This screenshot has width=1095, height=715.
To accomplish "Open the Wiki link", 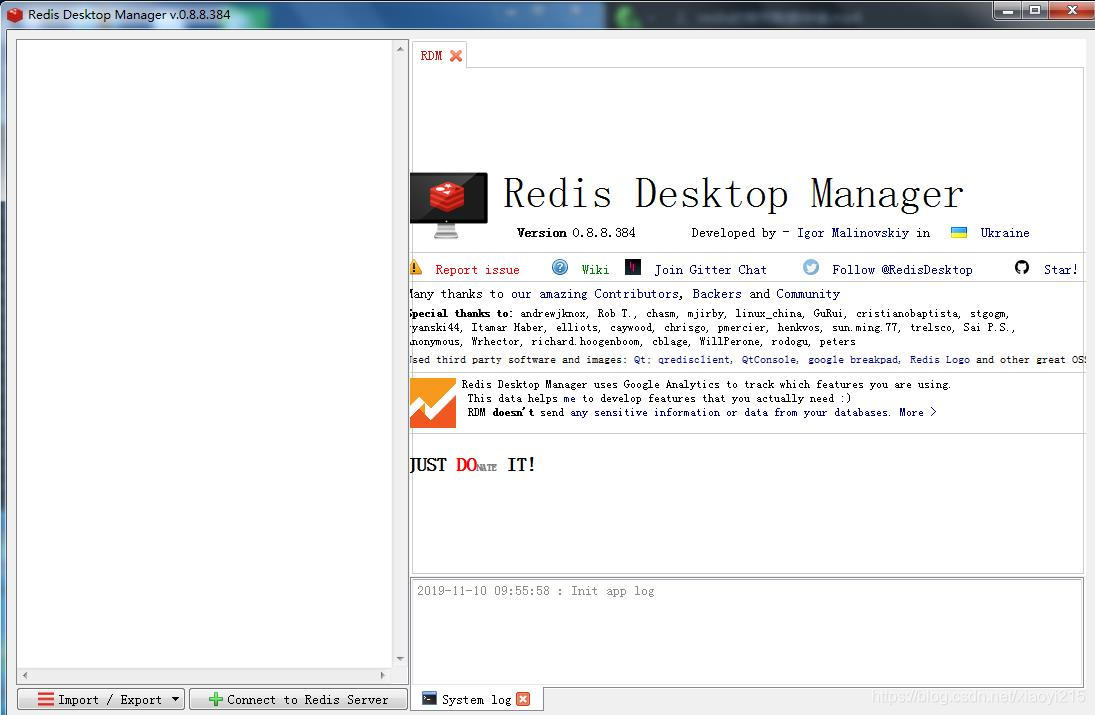I will point(595,270).
